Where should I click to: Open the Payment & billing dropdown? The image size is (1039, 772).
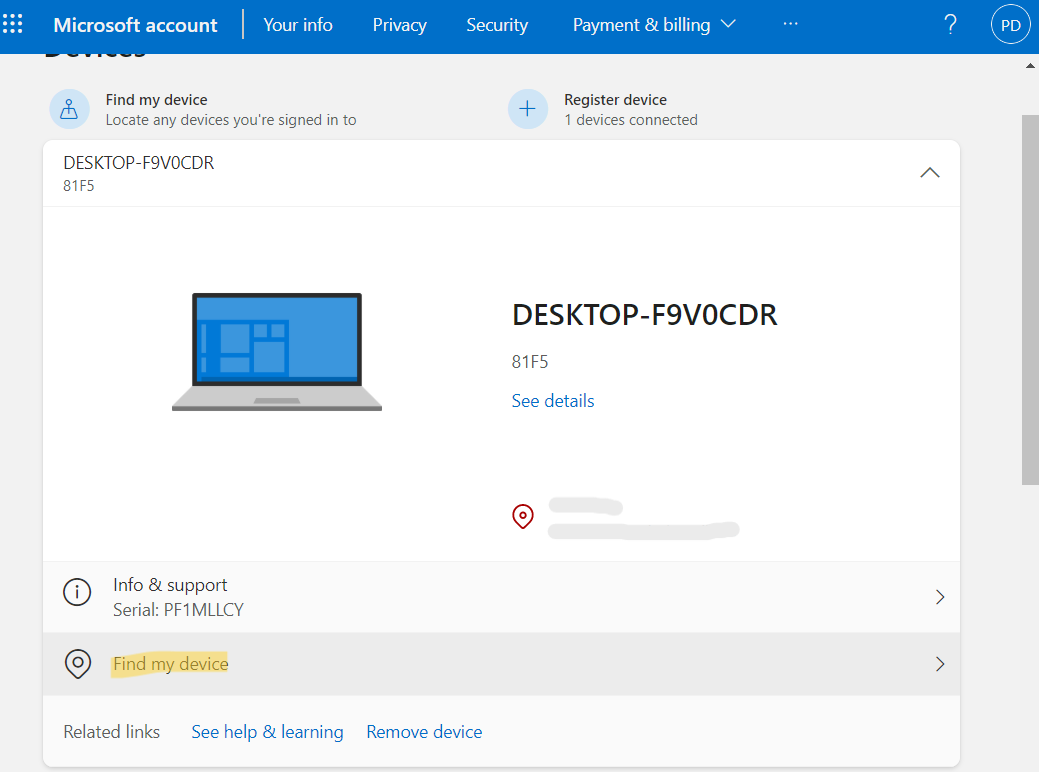pyautogui.click(x=654, y=25)
